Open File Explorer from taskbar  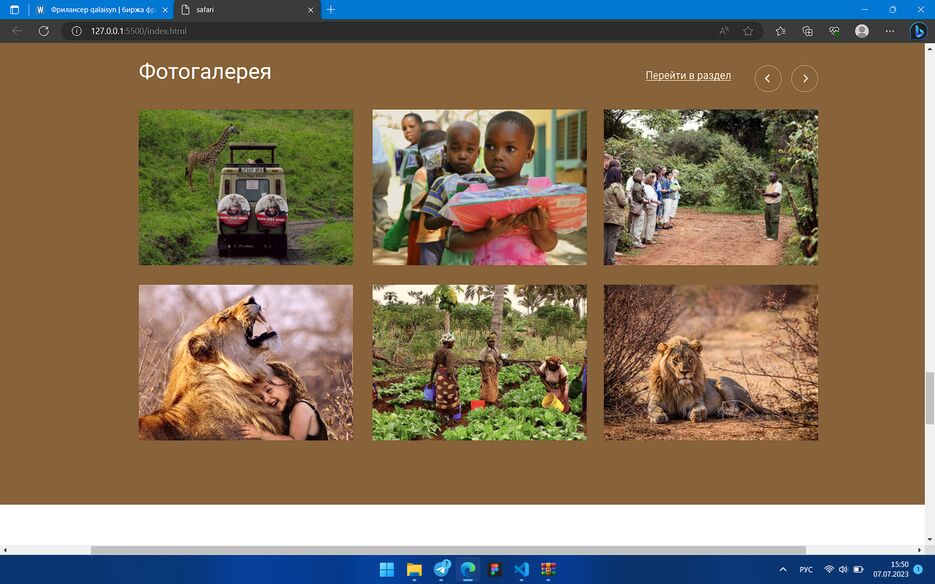(414, 569)
